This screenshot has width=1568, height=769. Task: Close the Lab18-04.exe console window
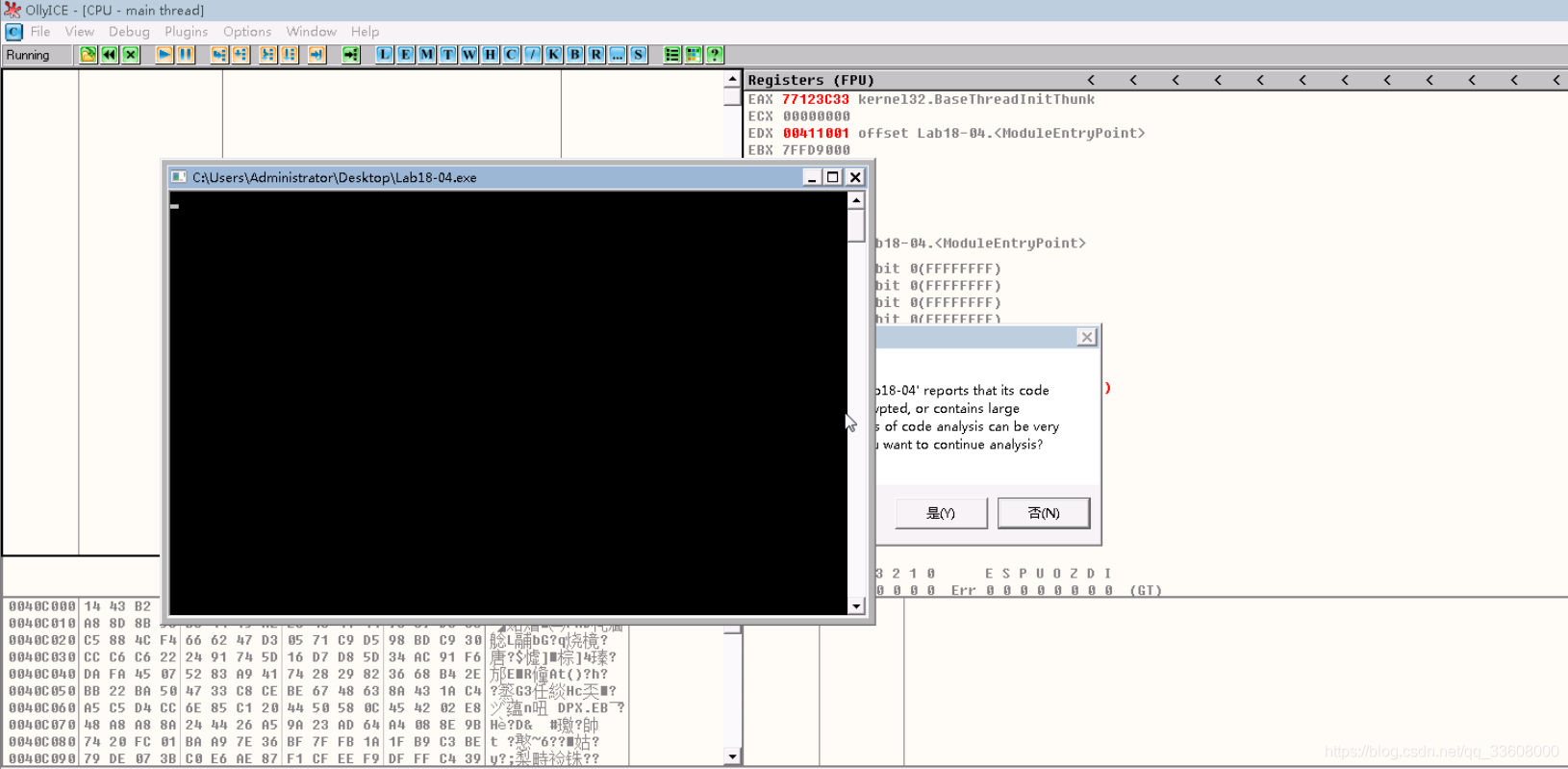[x=855, y=177]
